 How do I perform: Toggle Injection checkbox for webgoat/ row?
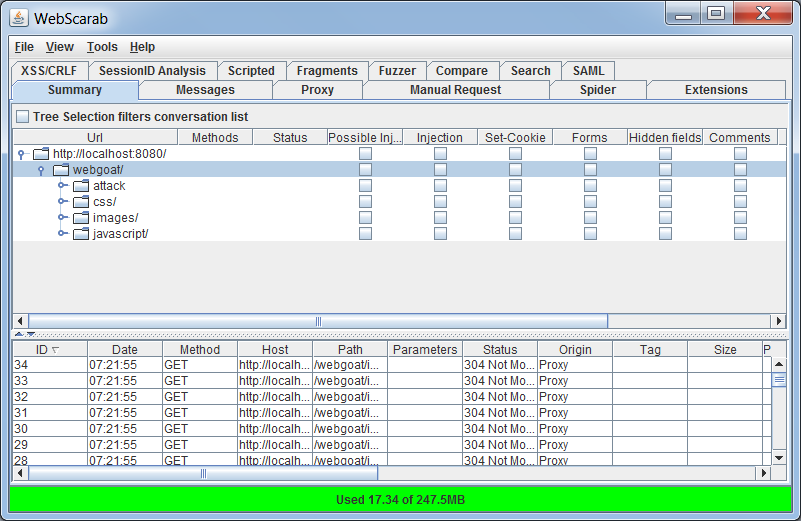click(x=440, y=170)
